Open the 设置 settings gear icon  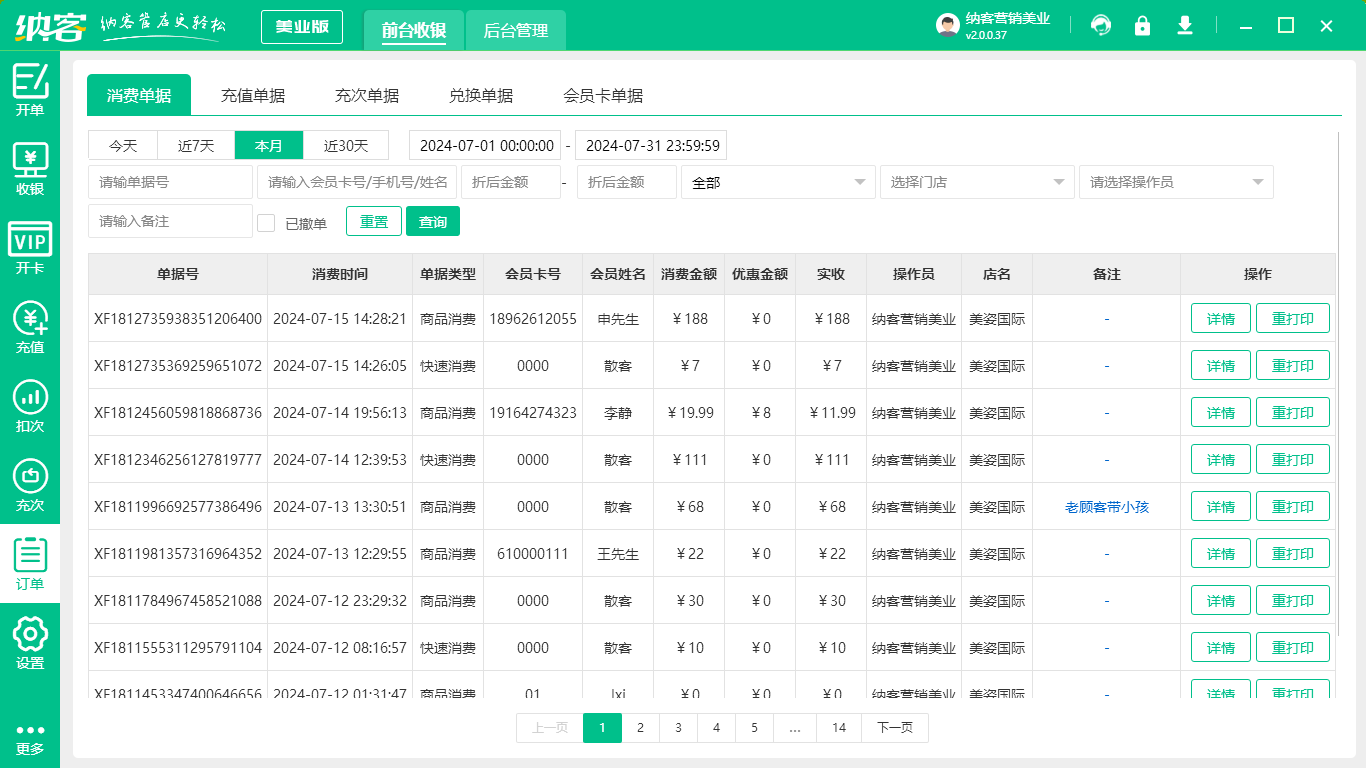point(30,643)
